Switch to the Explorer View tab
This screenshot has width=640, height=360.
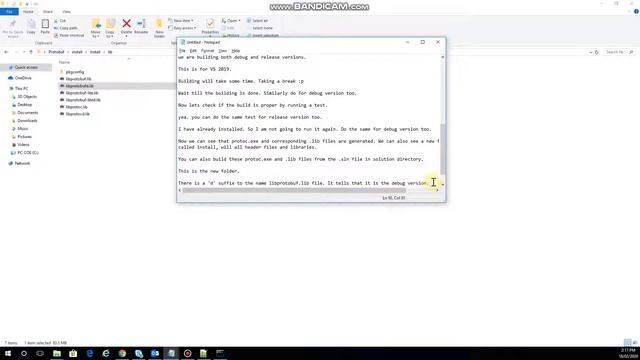click(x=67, y=12)
